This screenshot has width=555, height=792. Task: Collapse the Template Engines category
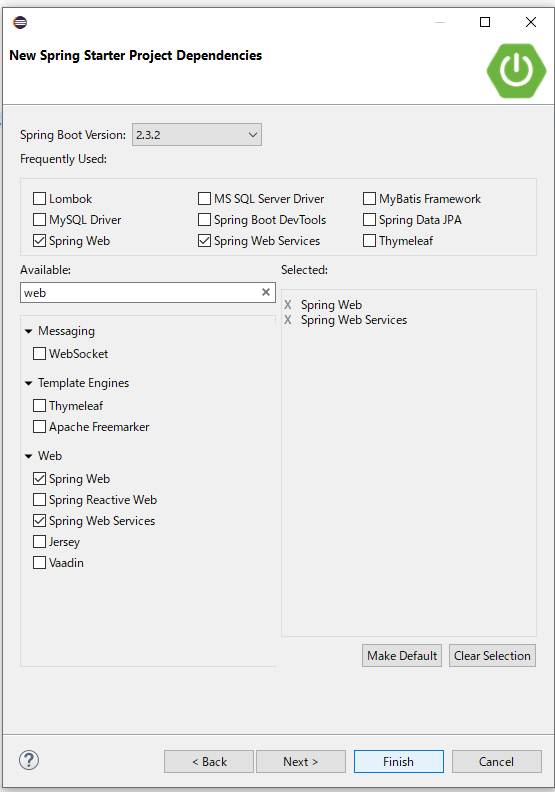pyautogui.click(x=28, y=383)
